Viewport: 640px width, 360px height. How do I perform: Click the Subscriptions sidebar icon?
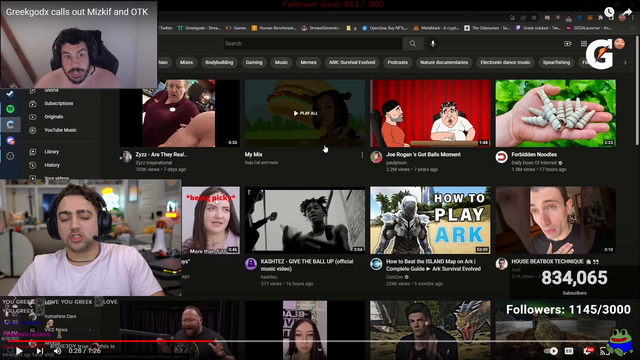33,104
